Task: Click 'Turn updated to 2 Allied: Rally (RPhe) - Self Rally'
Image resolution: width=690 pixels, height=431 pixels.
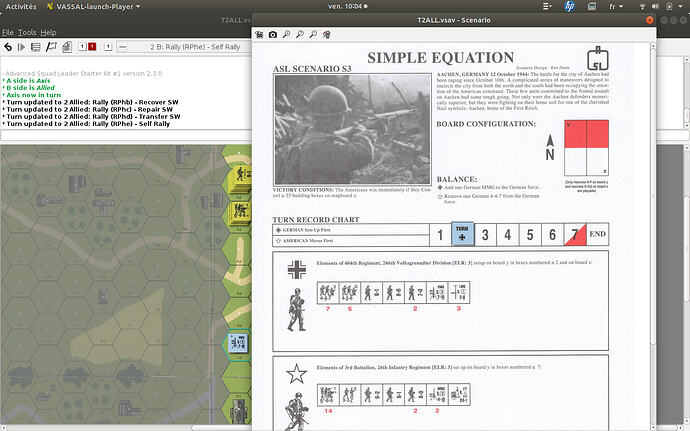Action: pos(86,124)
